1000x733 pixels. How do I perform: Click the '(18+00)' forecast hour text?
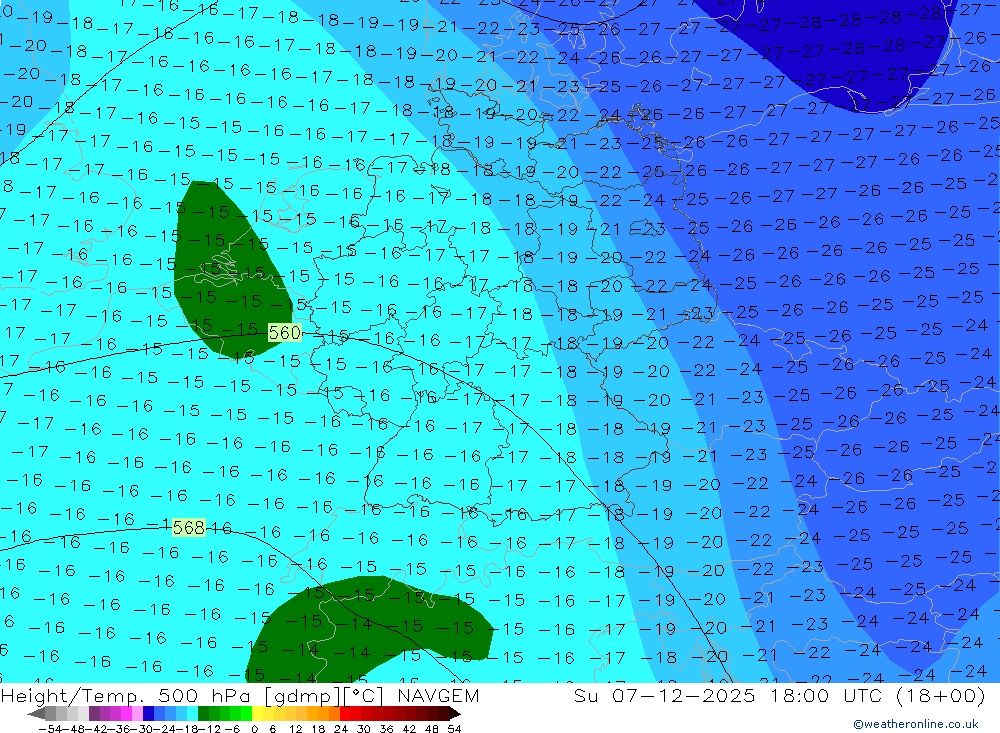click(941, 695)
